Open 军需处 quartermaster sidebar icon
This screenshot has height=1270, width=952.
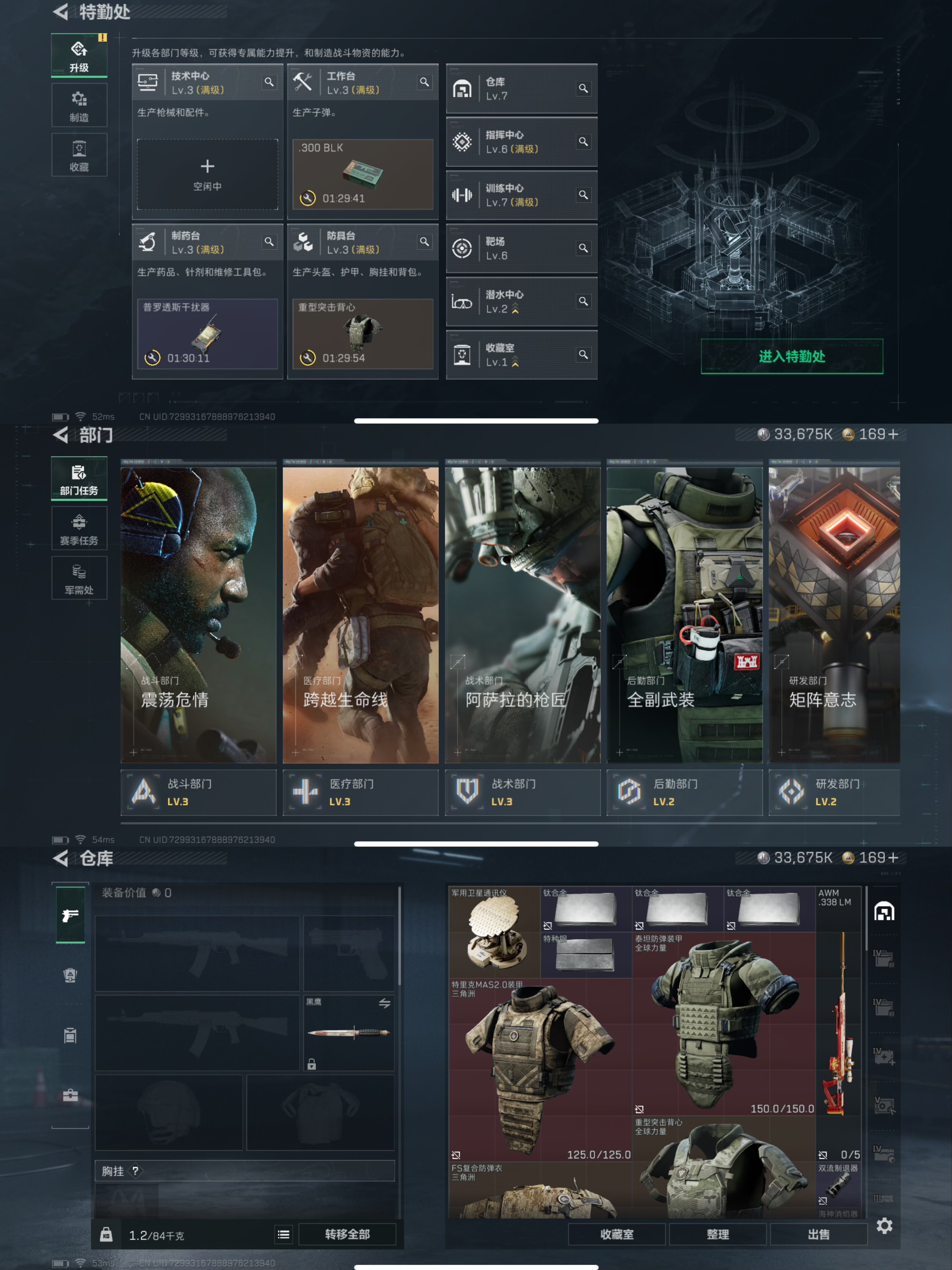pos(79,579)
